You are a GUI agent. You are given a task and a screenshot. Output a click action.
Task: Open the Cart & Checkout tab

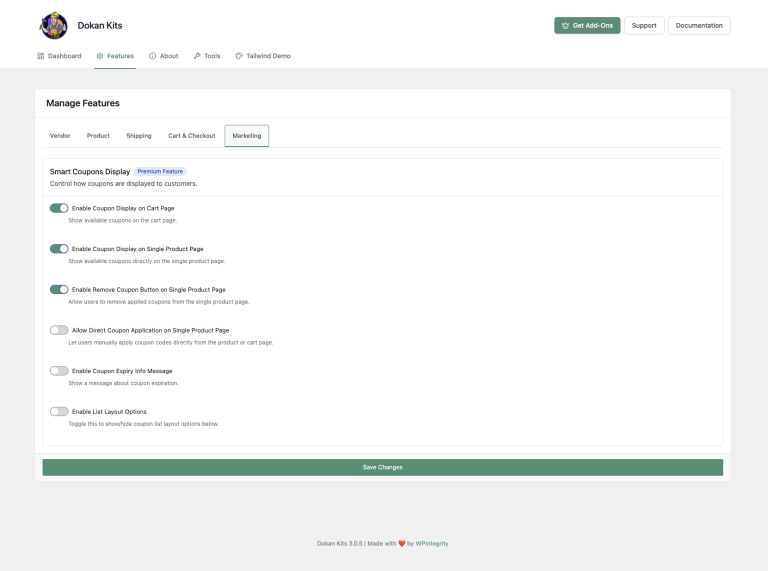[191, 136]
